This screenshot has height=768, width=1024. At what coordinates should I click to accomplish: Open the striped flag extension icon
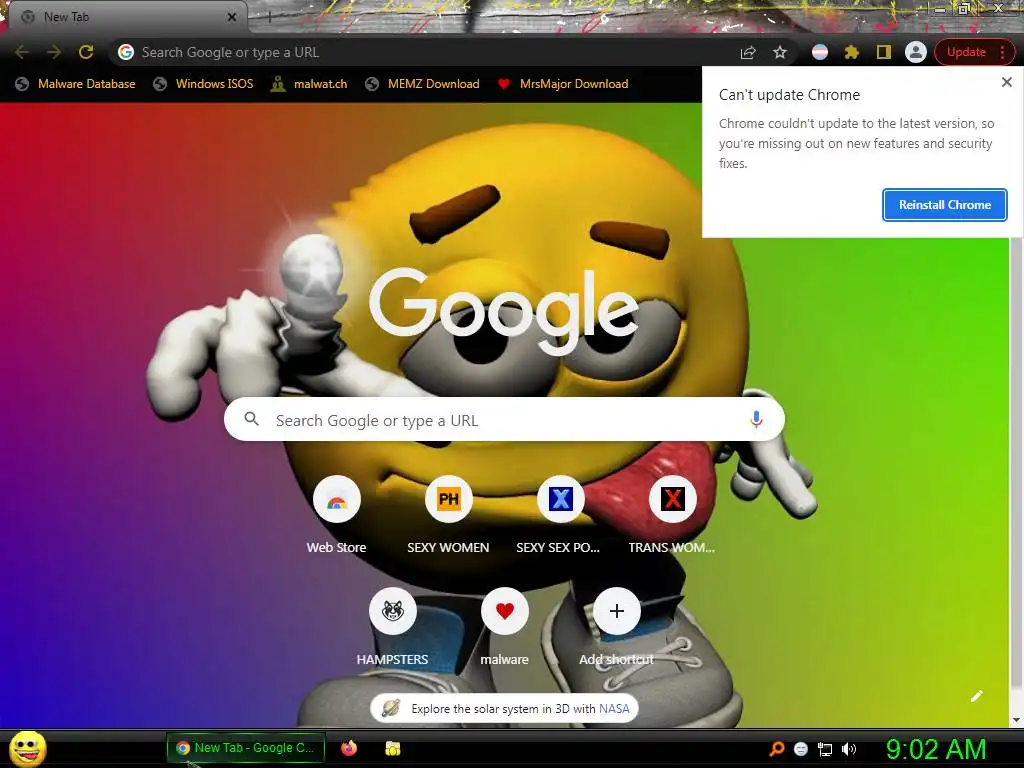click(820, 52)
